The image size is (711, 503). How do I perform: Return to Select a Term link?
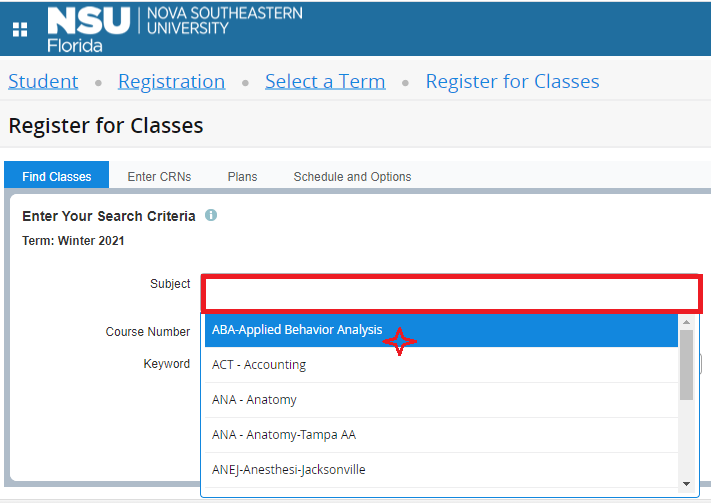pyautogui.click(x=325, y=82)
